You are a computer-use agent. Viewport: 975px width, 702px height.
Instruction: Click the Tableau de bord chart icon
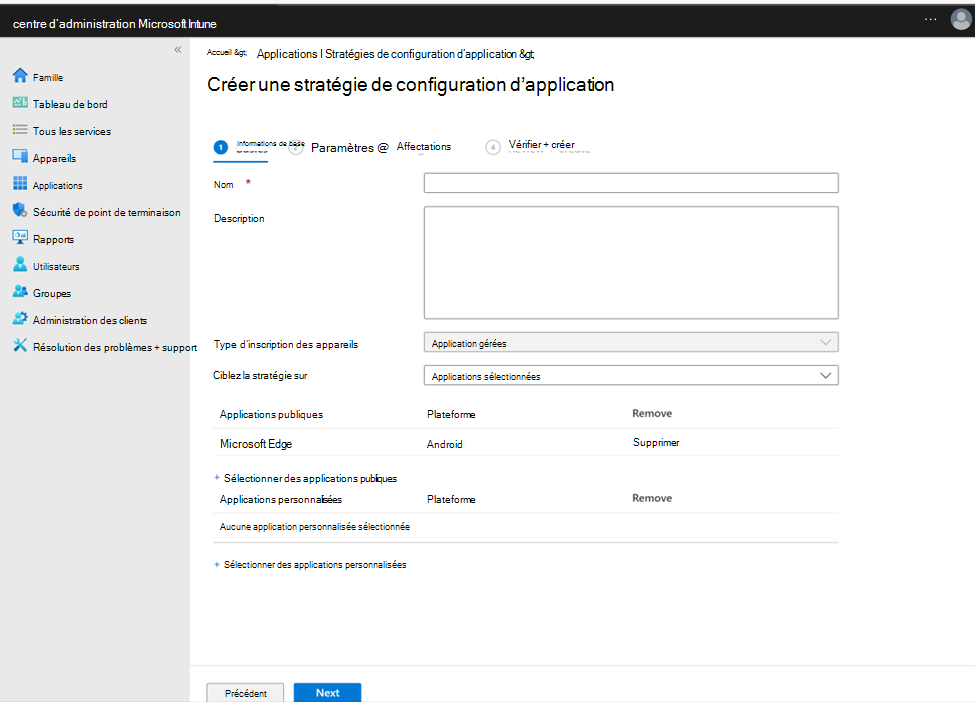point(20,102)
